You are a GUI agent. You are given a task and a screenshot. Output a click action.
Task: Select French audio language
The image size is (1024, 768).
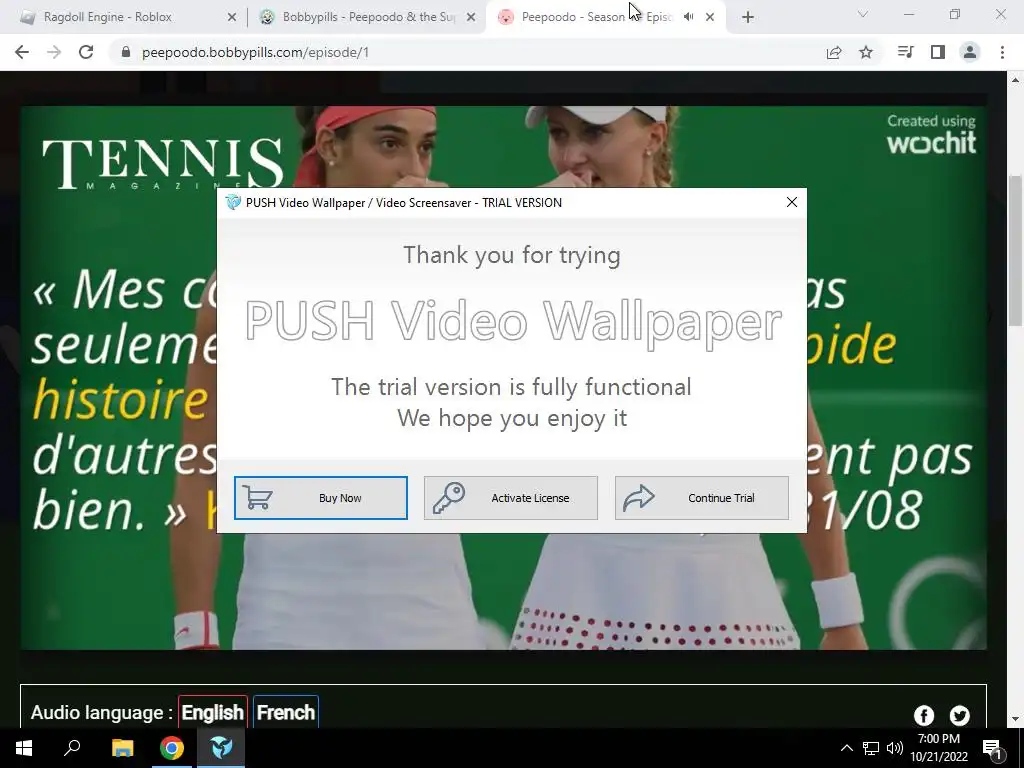click(285, 712)
